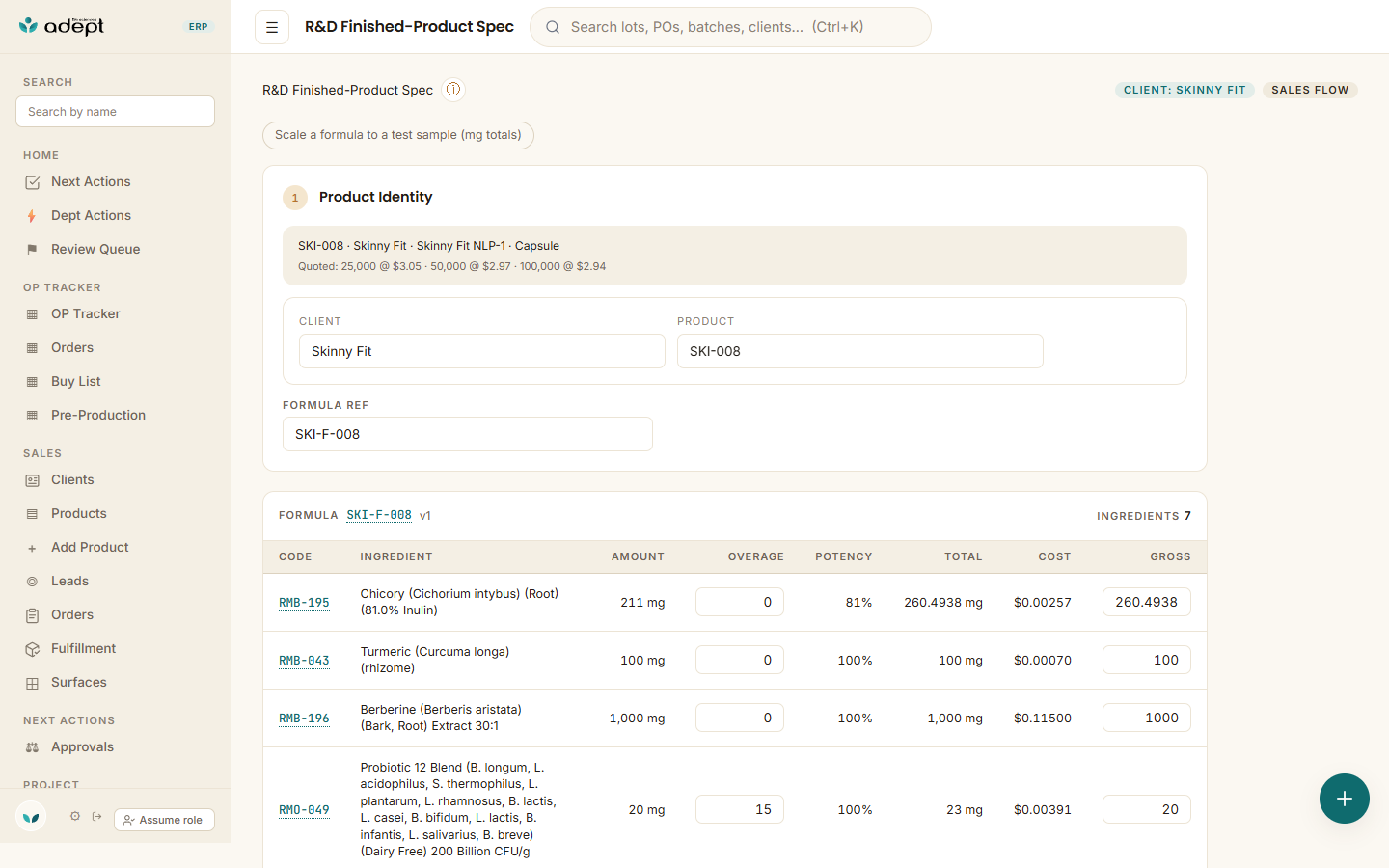The image size is (1389, 868).
Task: Open ingredient code RMB-196 link
Action: point(304,719)
